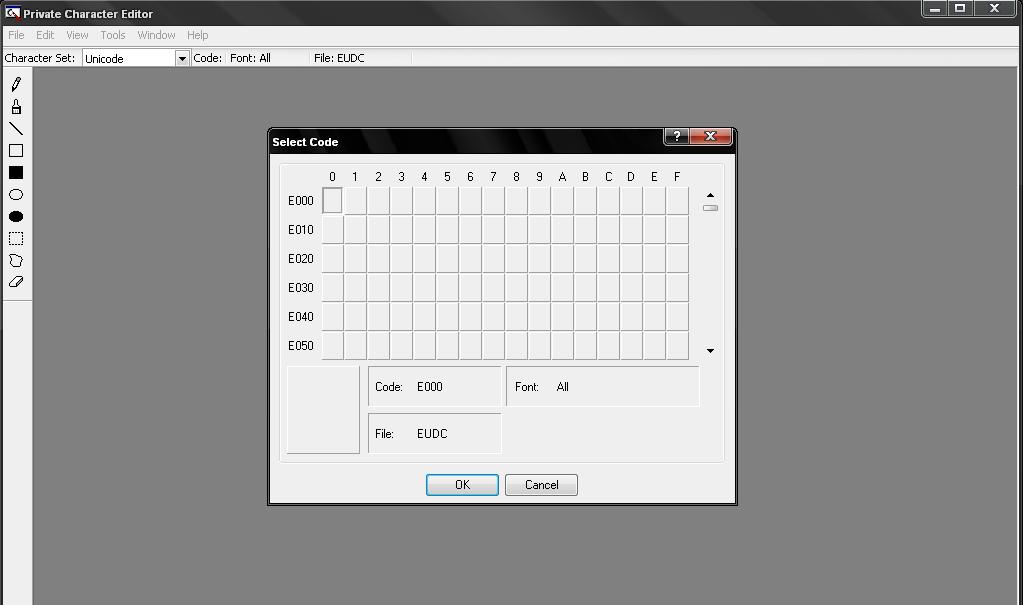Viewport: 1023px width, 605px height.
Task: Choose the Straight Line tool
Action: [16, 129]
